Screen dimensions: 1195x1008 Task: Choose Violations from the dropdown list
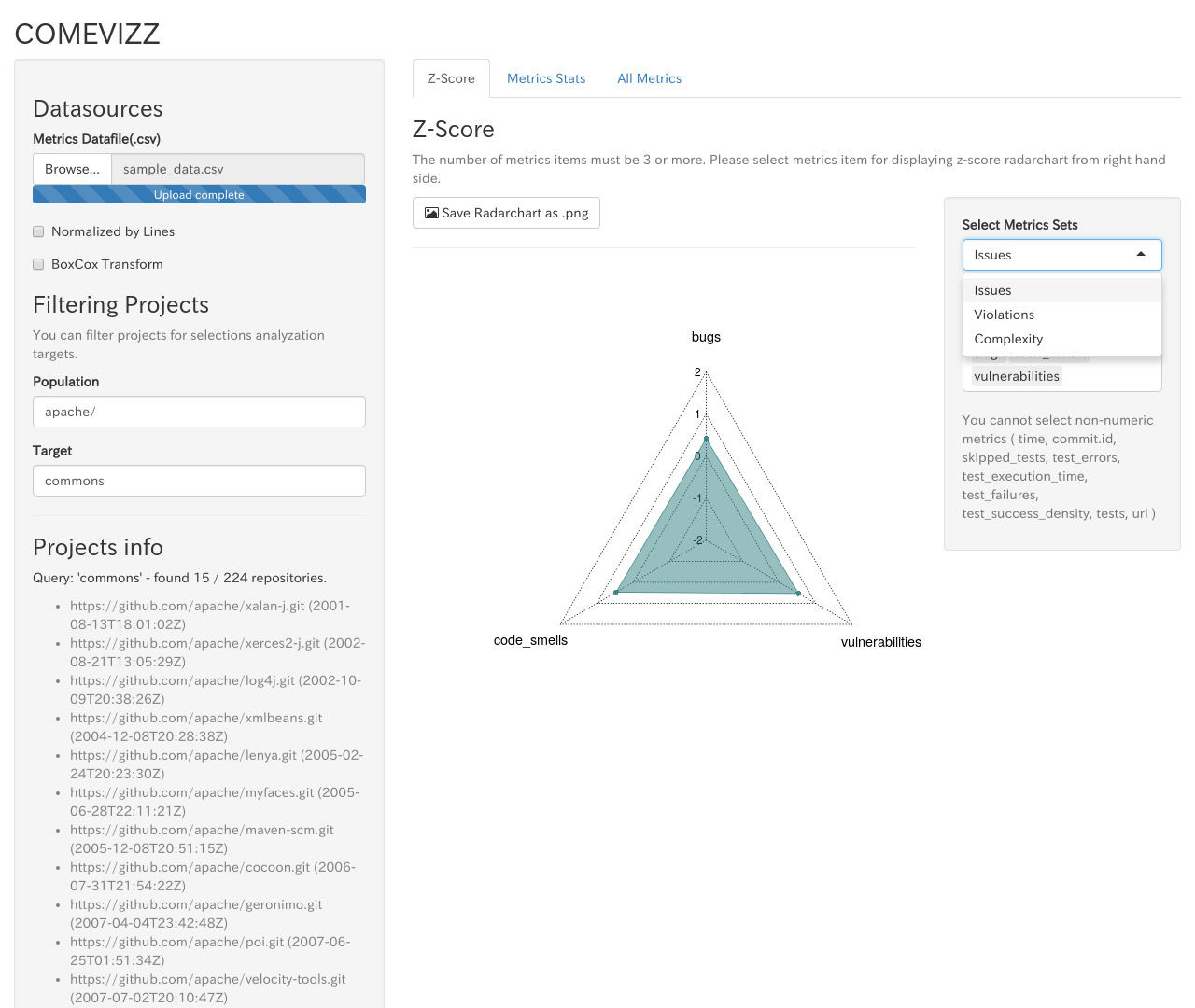pos(1062,315)
